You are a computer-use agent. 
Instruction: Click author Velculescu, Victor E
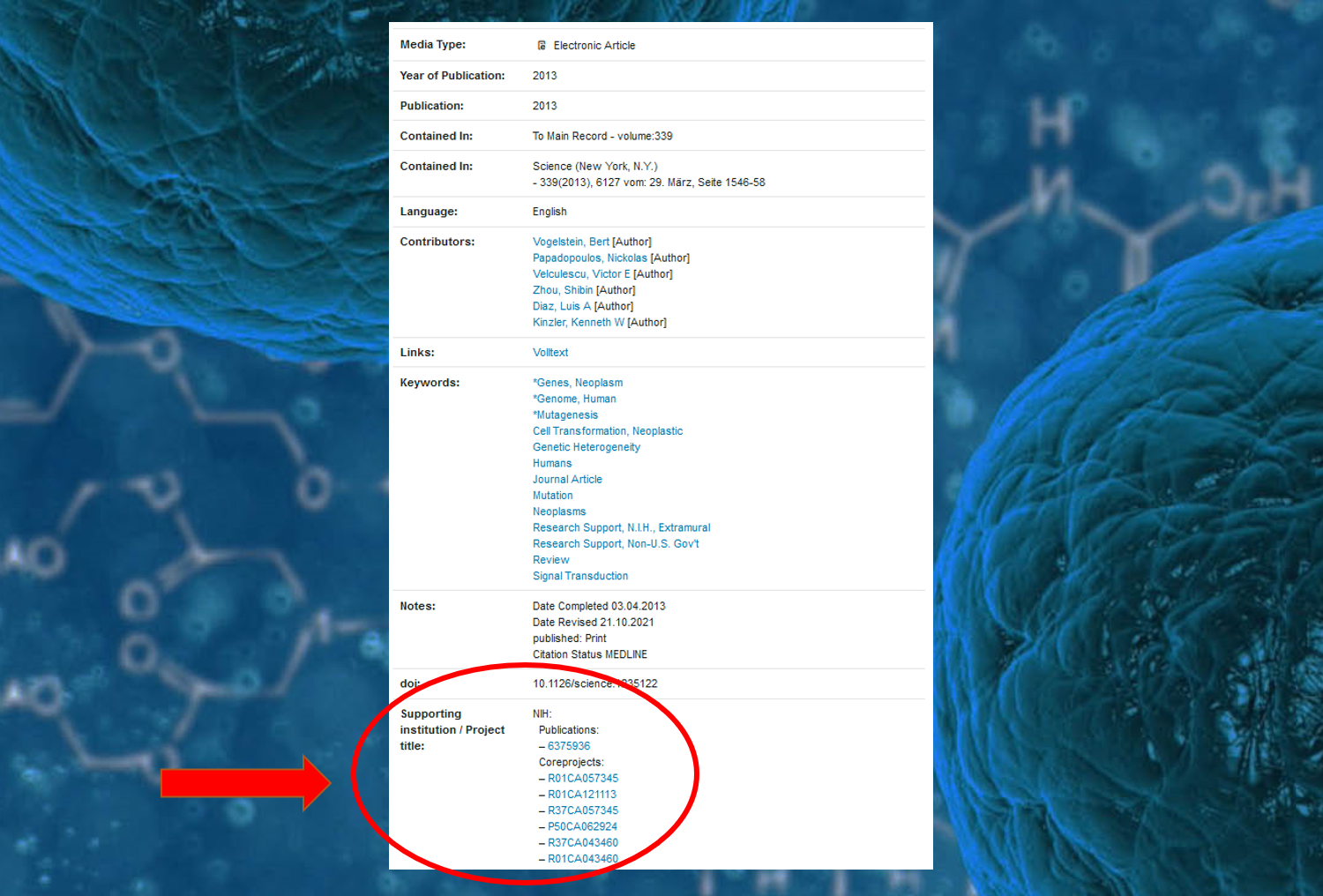click(581, 274)
